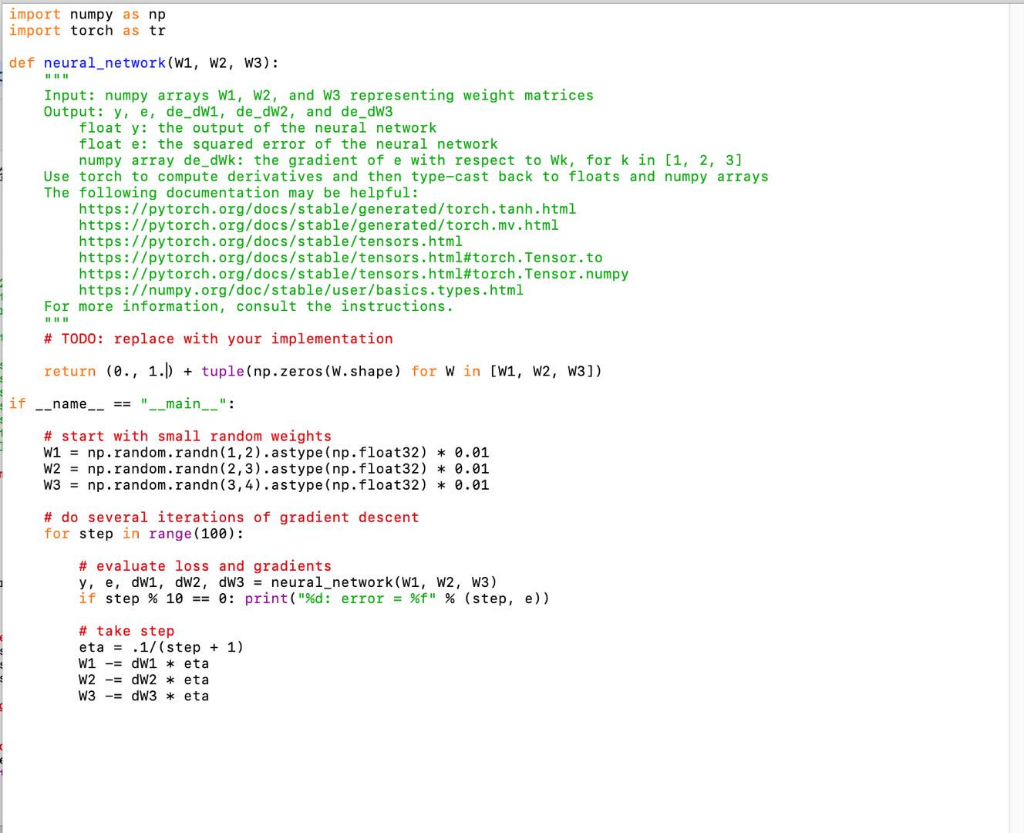The width and height of the screenshot is (1024, 833).
Task: Click the closing docstring triple quotes
Action: click(55, 322)
